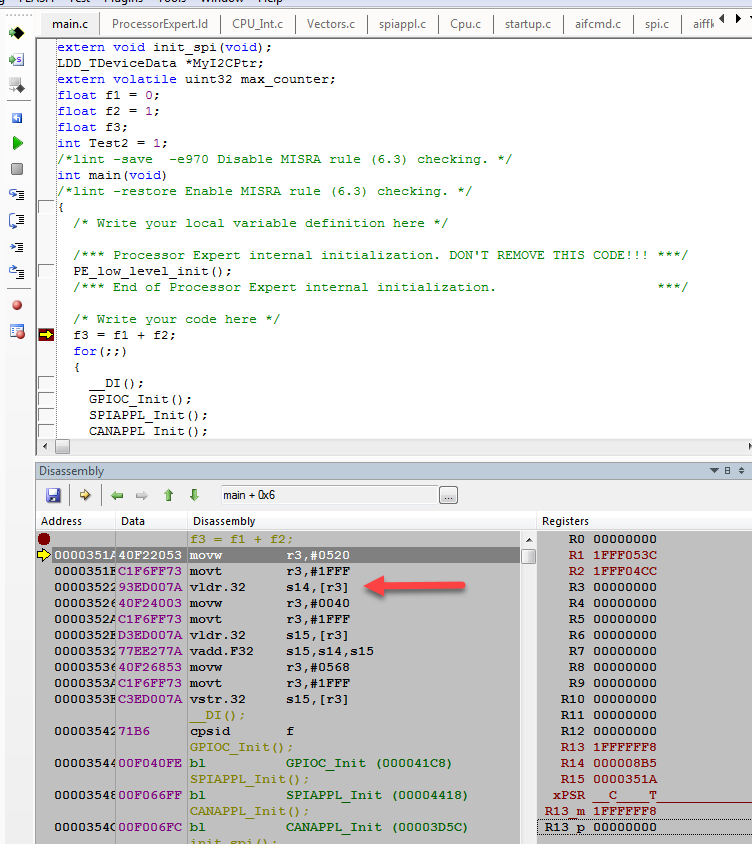Toggle breakpoint box beside CANAPPL_Init() source line
Screen dimensions: 752x844
[46, 431]
